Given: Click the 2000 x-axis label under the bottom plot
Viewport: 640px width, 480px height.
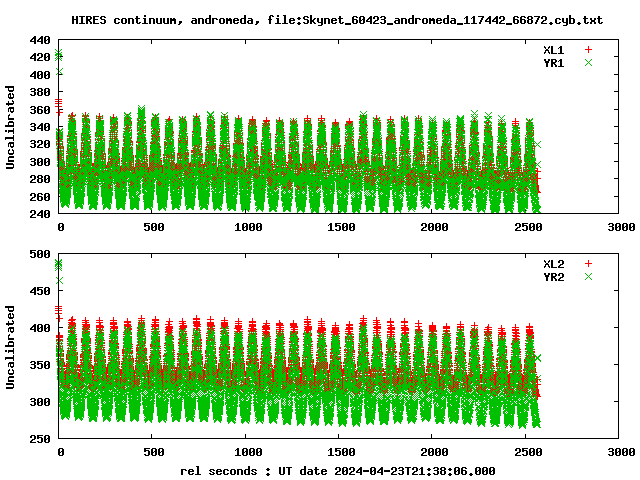Looking at the screenshot, I should [x=434, y=452].
